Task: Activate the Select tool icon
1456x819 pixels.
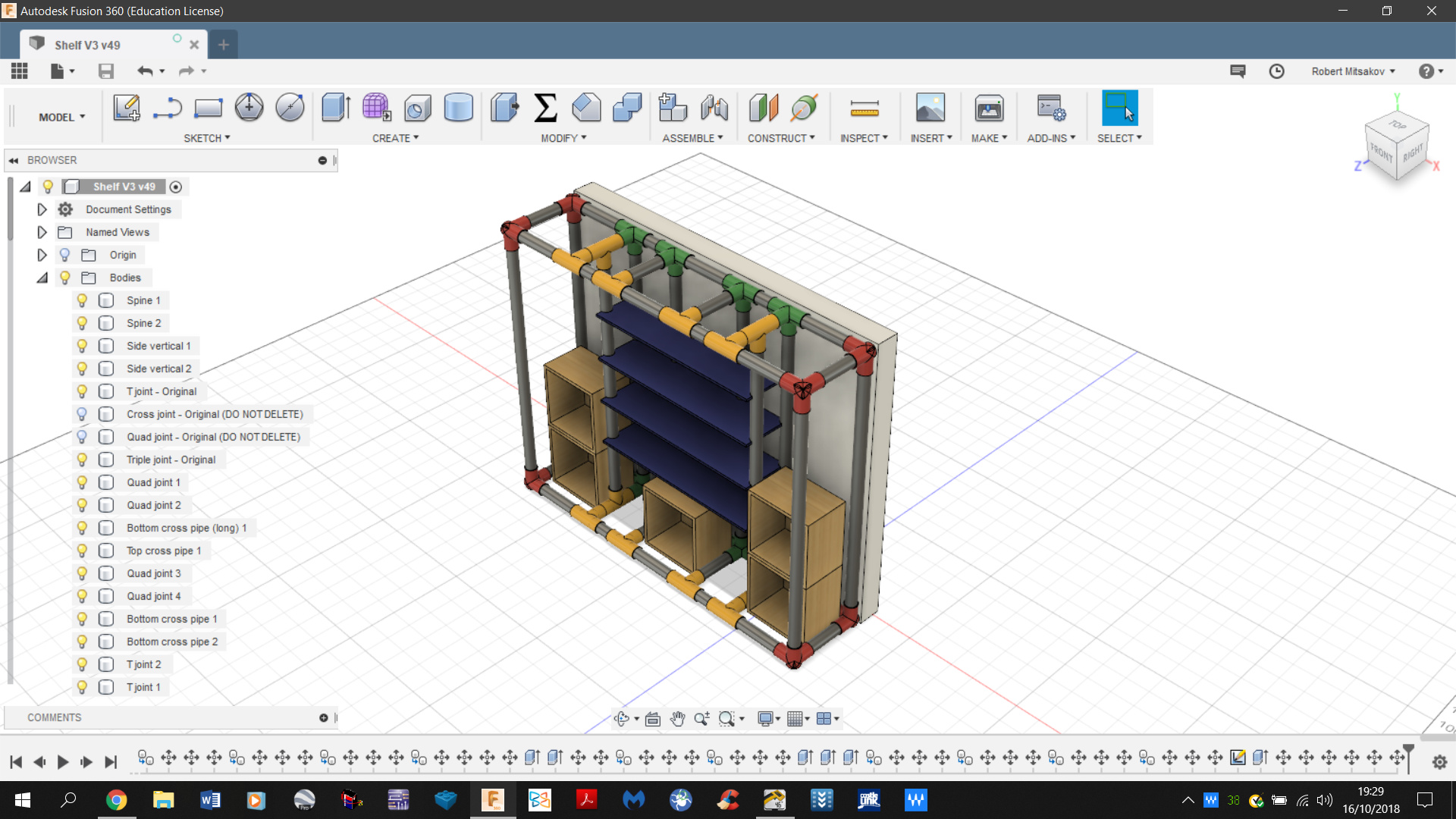Action: point(1119,108)
